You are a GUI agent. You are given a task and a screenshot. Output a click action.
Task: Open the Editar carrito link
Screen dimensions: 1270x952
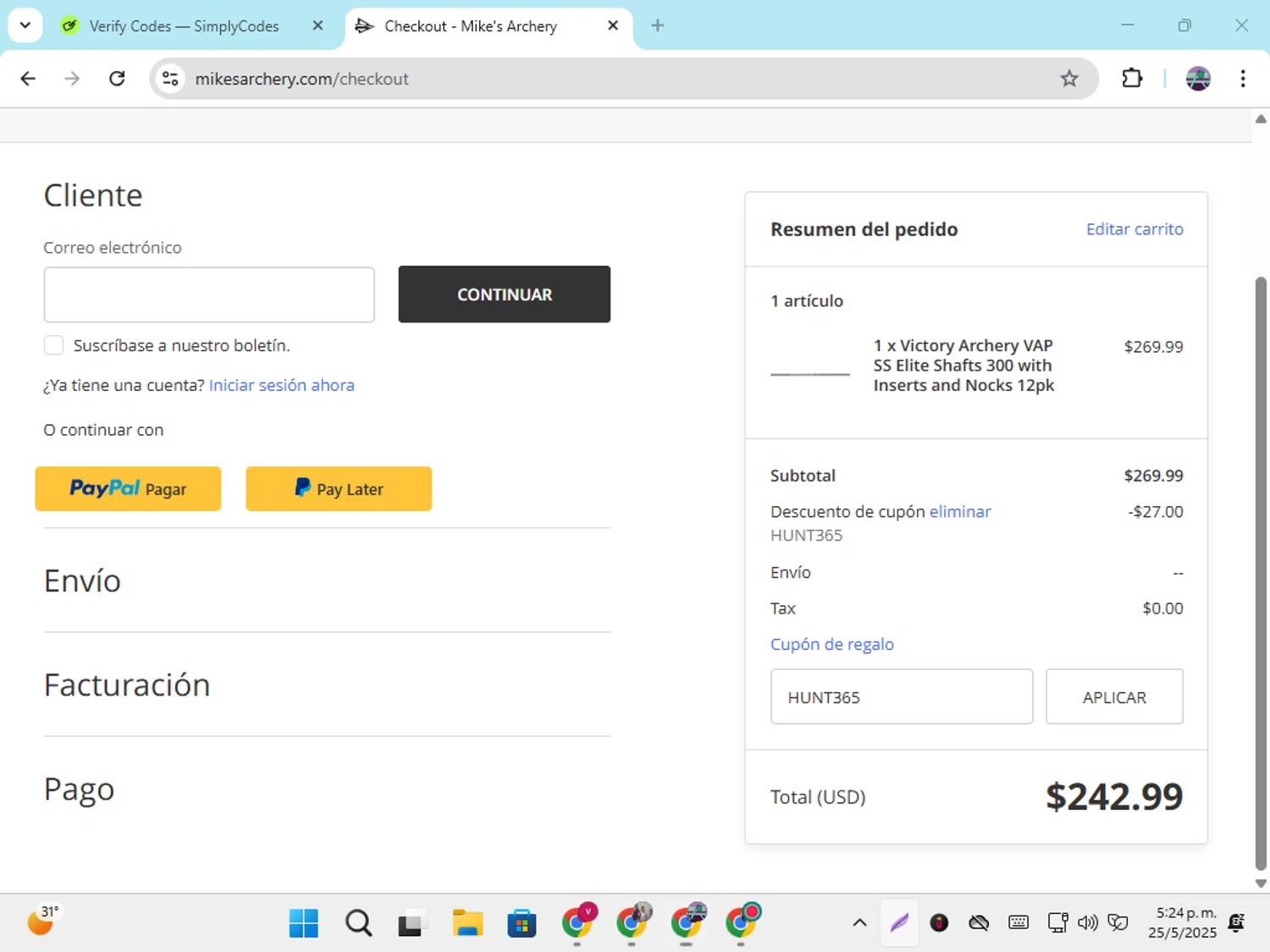1135,229
